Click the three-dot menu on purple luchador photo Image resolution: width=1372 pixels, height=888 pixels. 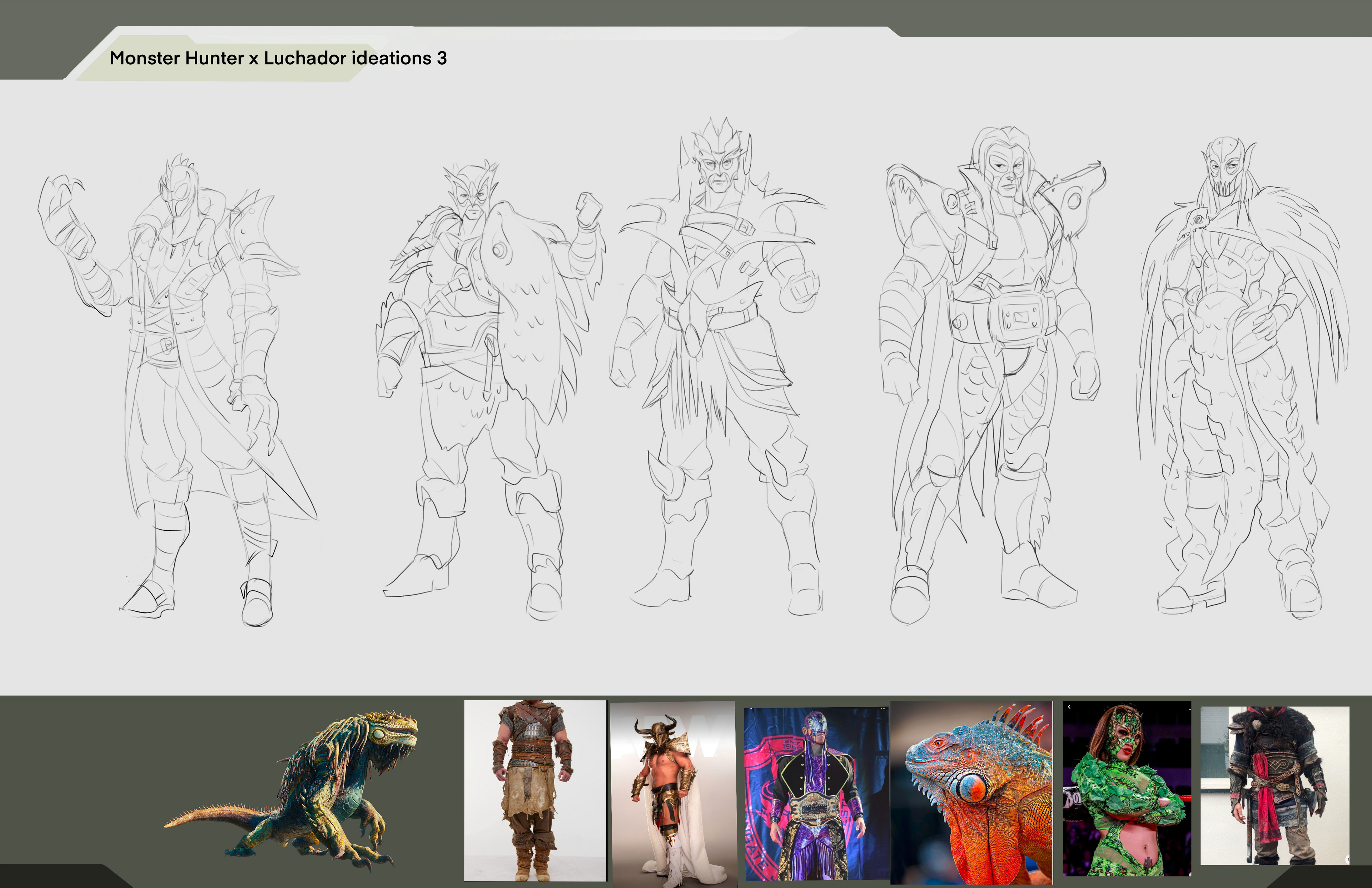883,709
